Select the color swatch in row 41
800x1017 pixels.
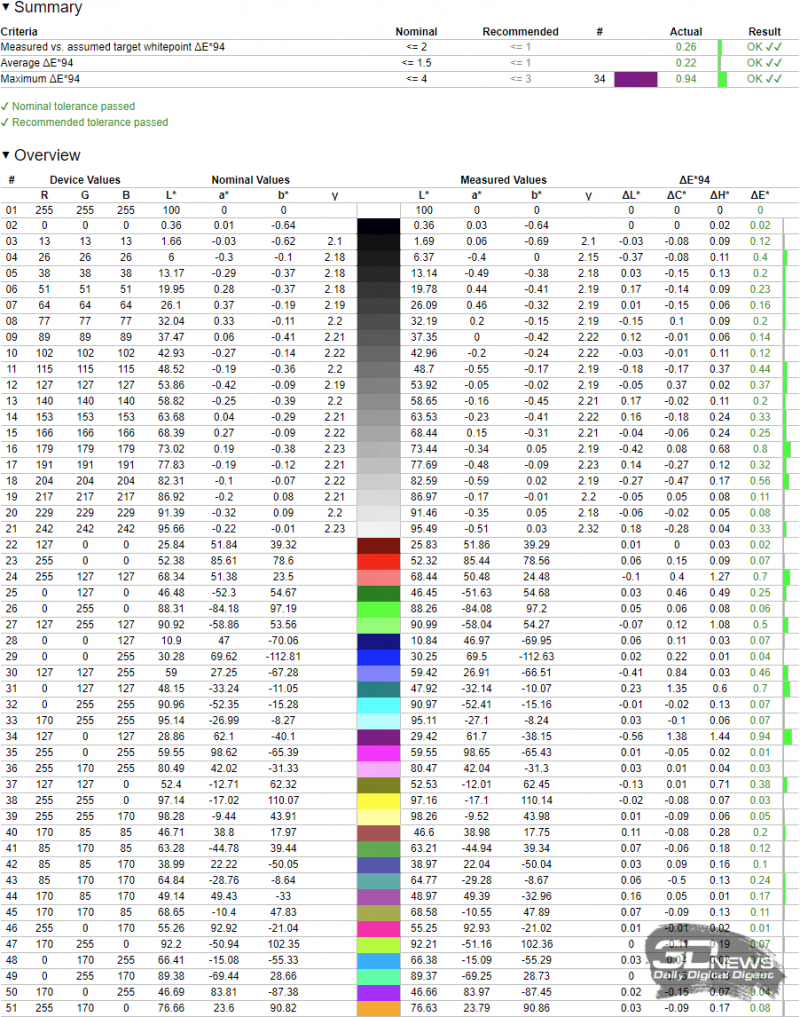(x=378, y=849)
